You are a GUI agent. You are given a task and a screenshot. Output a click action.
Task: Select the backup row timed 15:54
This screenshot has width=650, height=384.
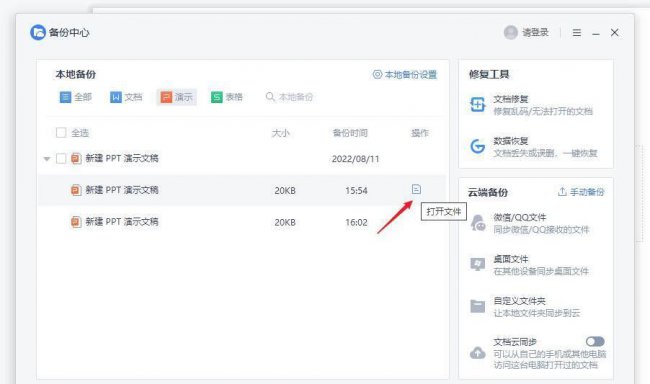pyautogui.click(x=242, y=190)
